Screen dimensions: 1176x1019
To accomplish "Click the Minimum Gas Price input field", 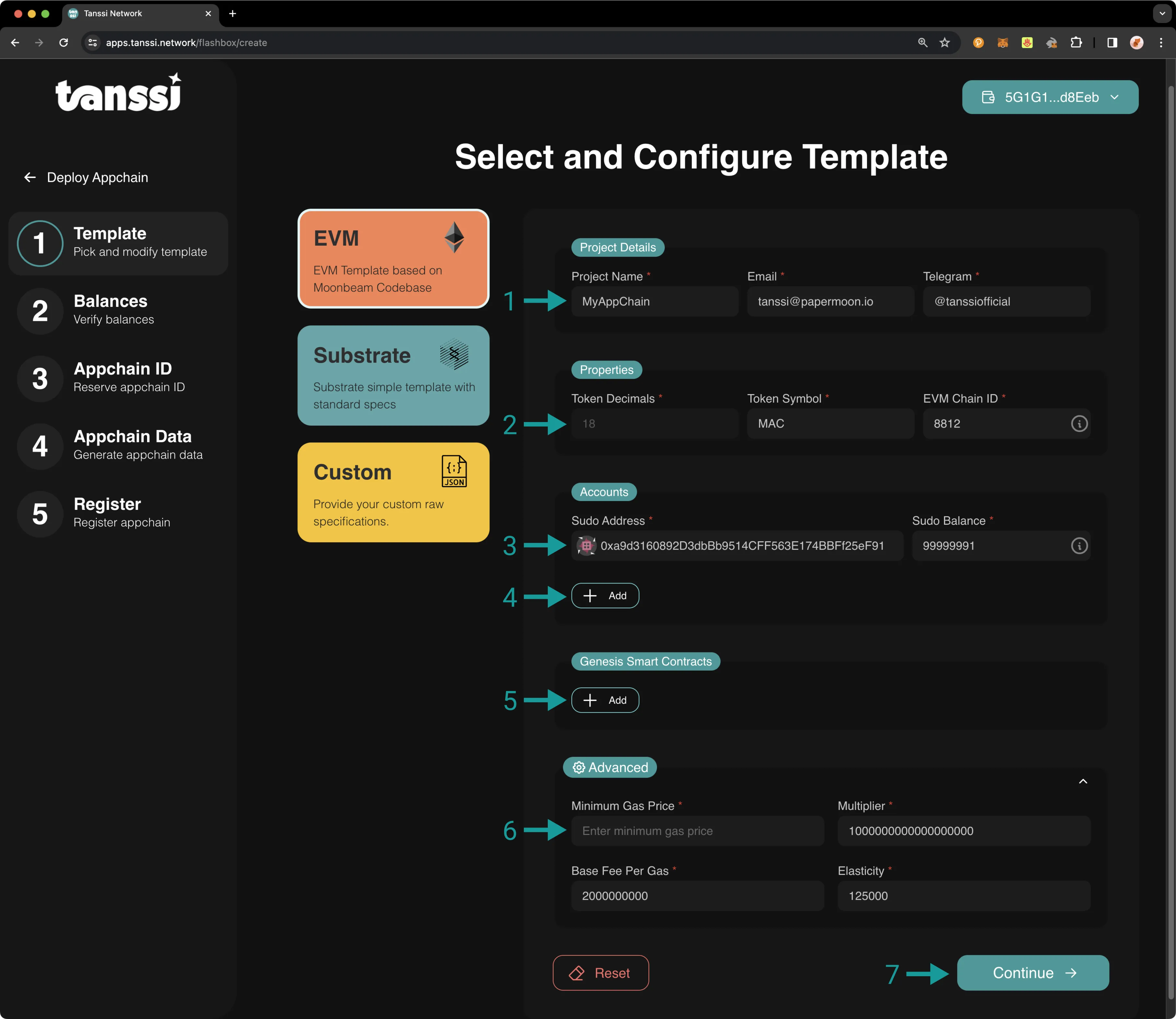I will click(x=697, y=831).
